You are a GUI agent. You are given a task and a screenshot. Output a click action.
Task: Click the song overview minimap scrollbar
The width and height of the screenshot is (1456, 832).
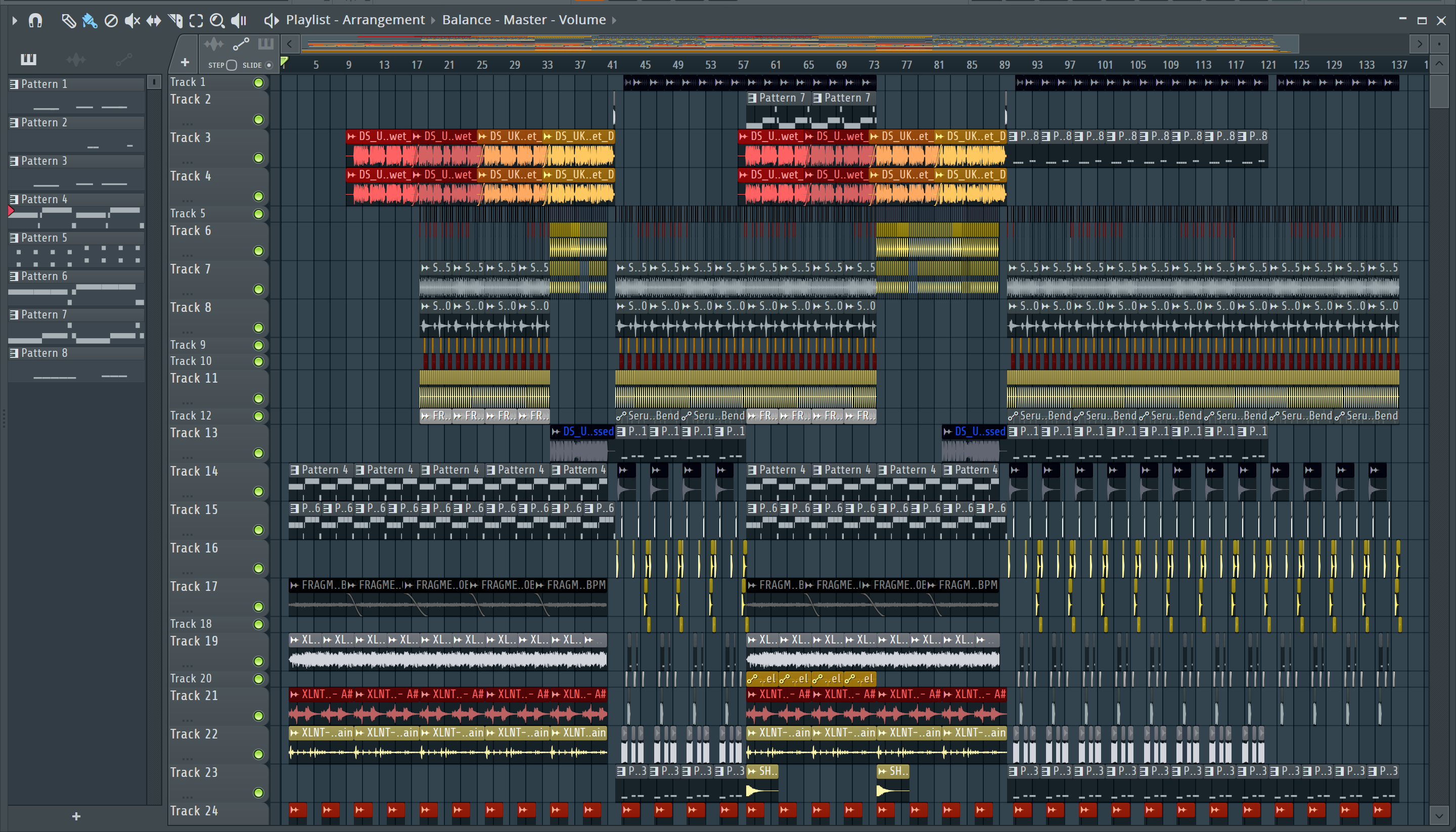coord(800,44)
